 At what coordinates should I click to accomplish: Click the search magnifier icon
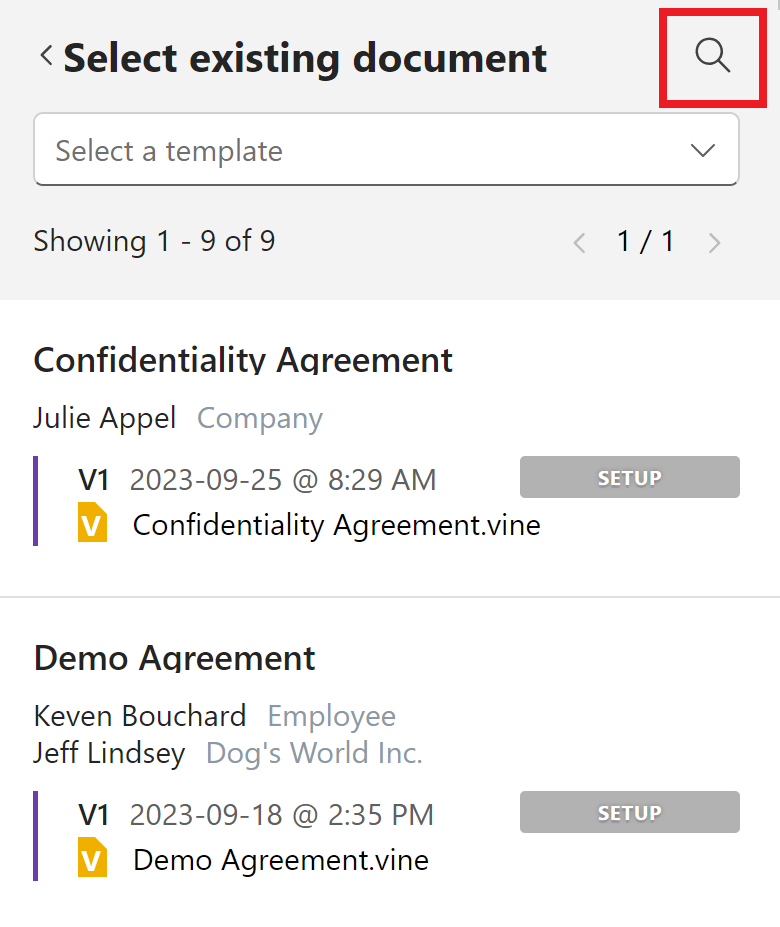(712, 56)
